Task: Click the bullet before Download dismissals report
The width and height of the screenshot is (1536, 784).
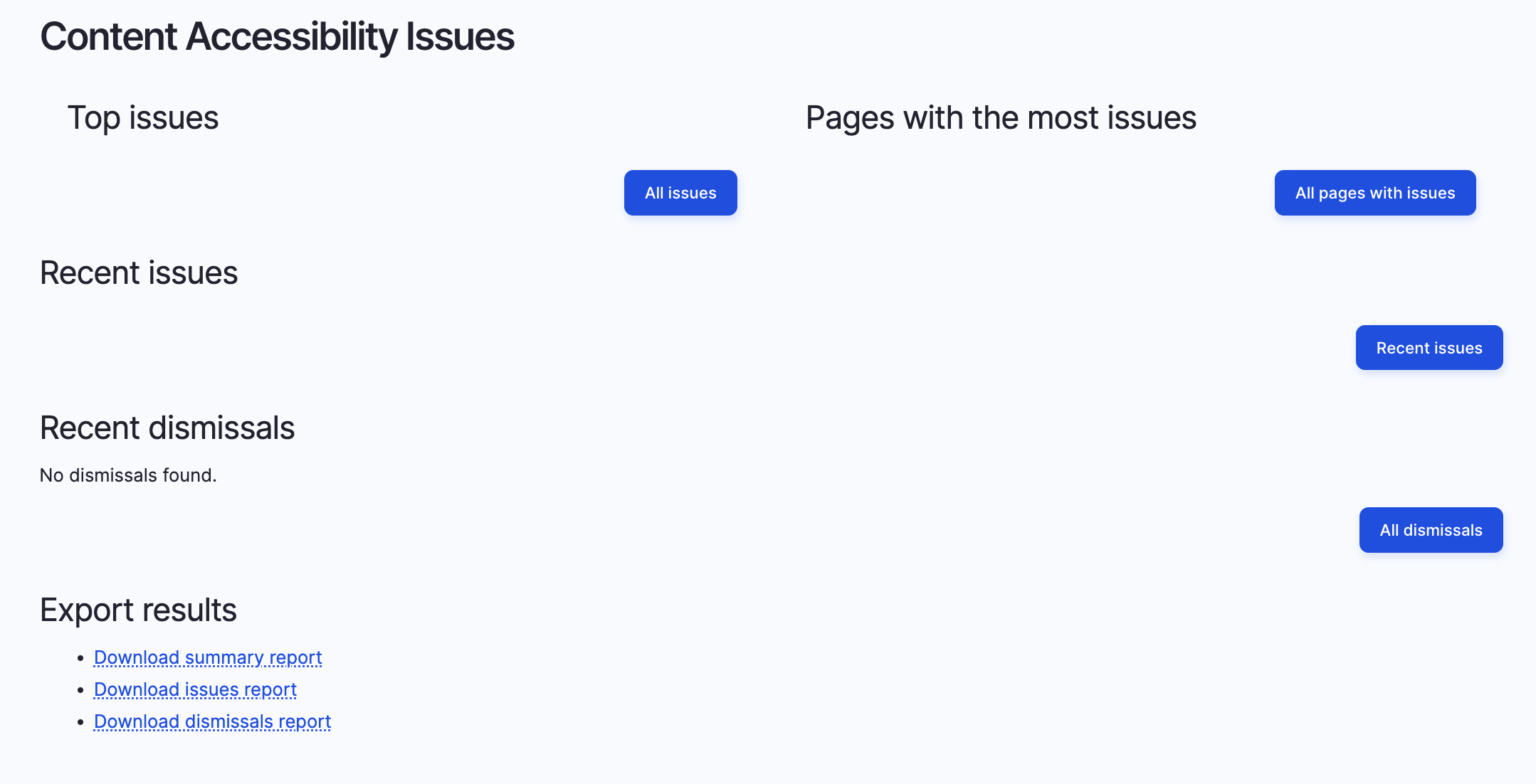Action: 80,722
